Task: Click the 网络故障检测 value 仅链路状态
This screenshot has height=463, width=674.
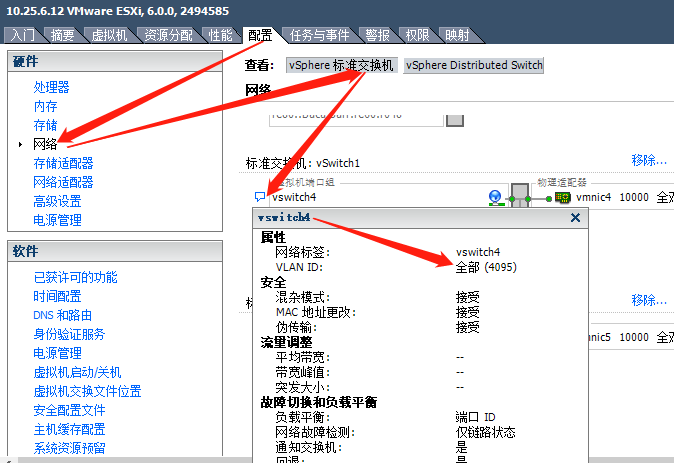Action: click(486, 432)
